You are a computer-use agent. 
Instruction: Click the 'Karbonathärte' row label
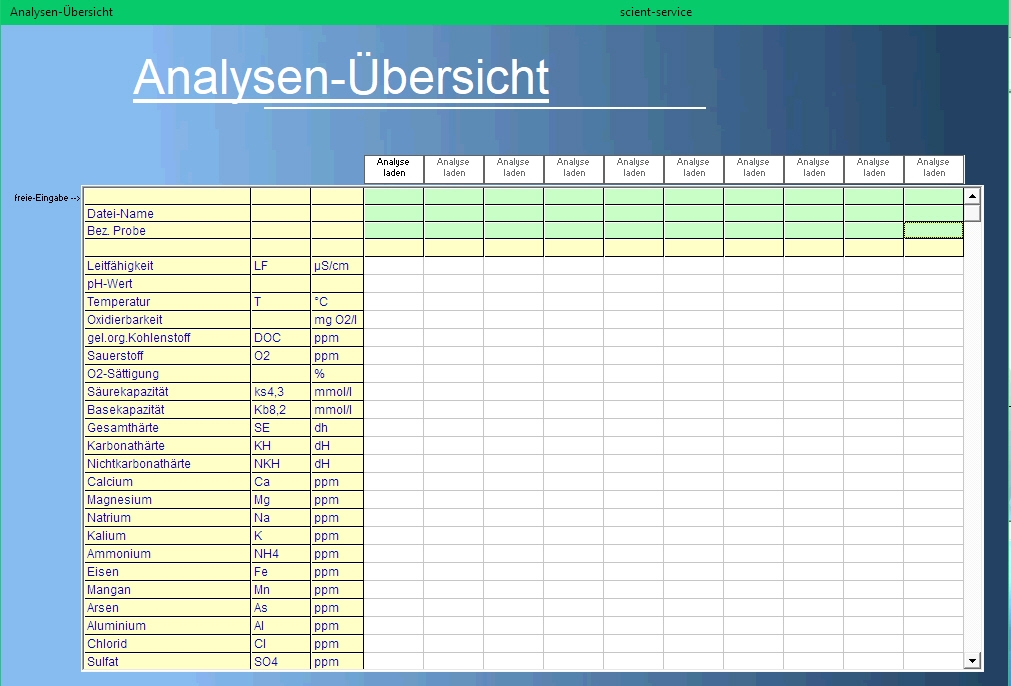click(x=167, y=446)
